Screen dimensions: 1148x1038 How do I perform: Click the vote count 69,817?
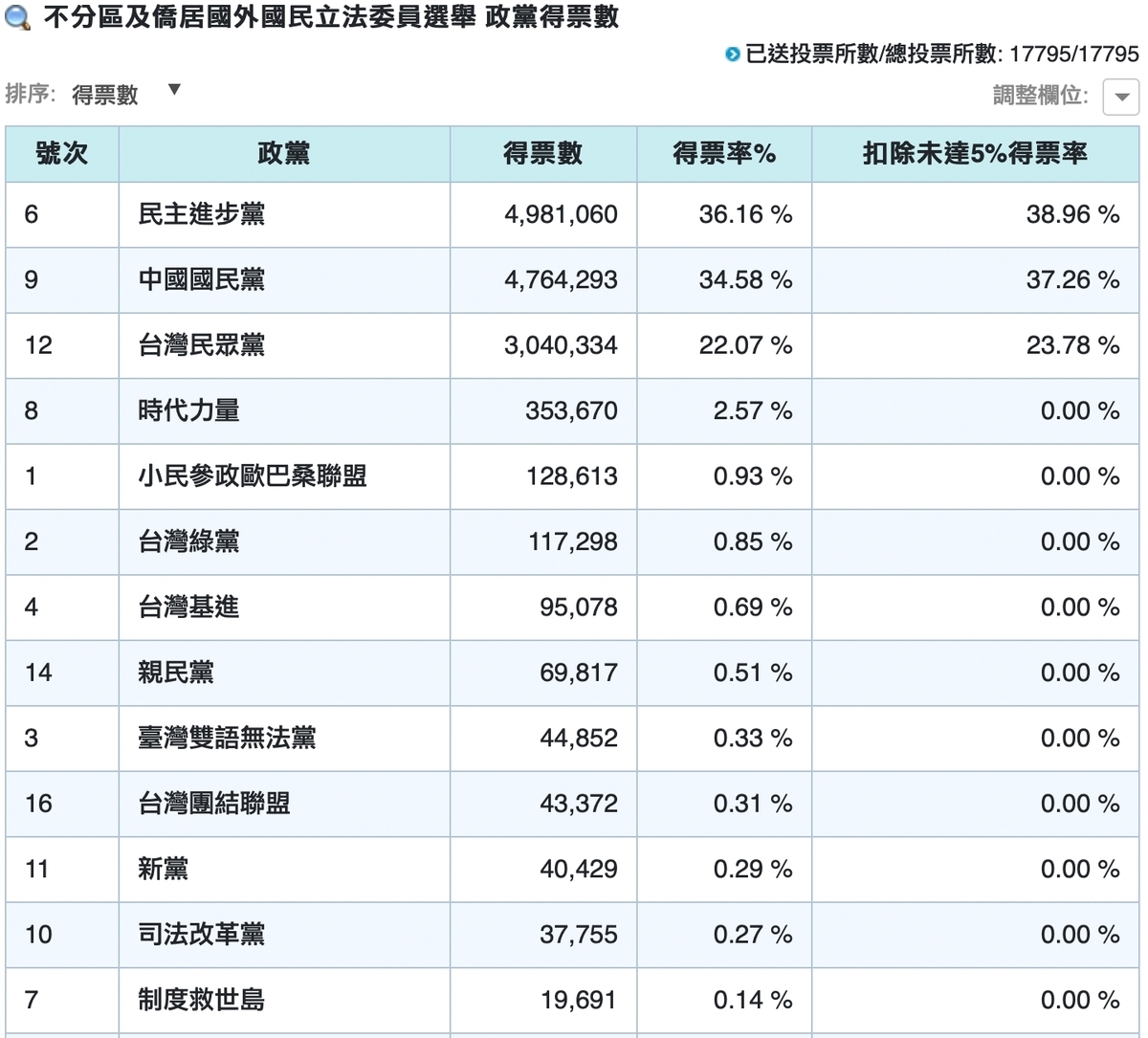579,673
